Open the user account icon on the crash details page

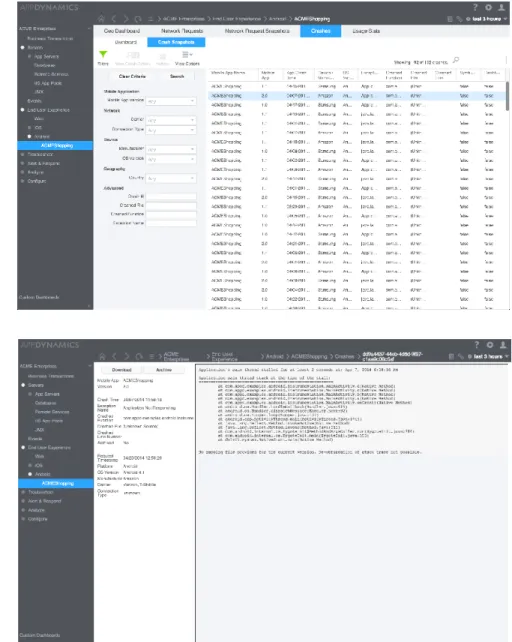click(x=503, y=345)
